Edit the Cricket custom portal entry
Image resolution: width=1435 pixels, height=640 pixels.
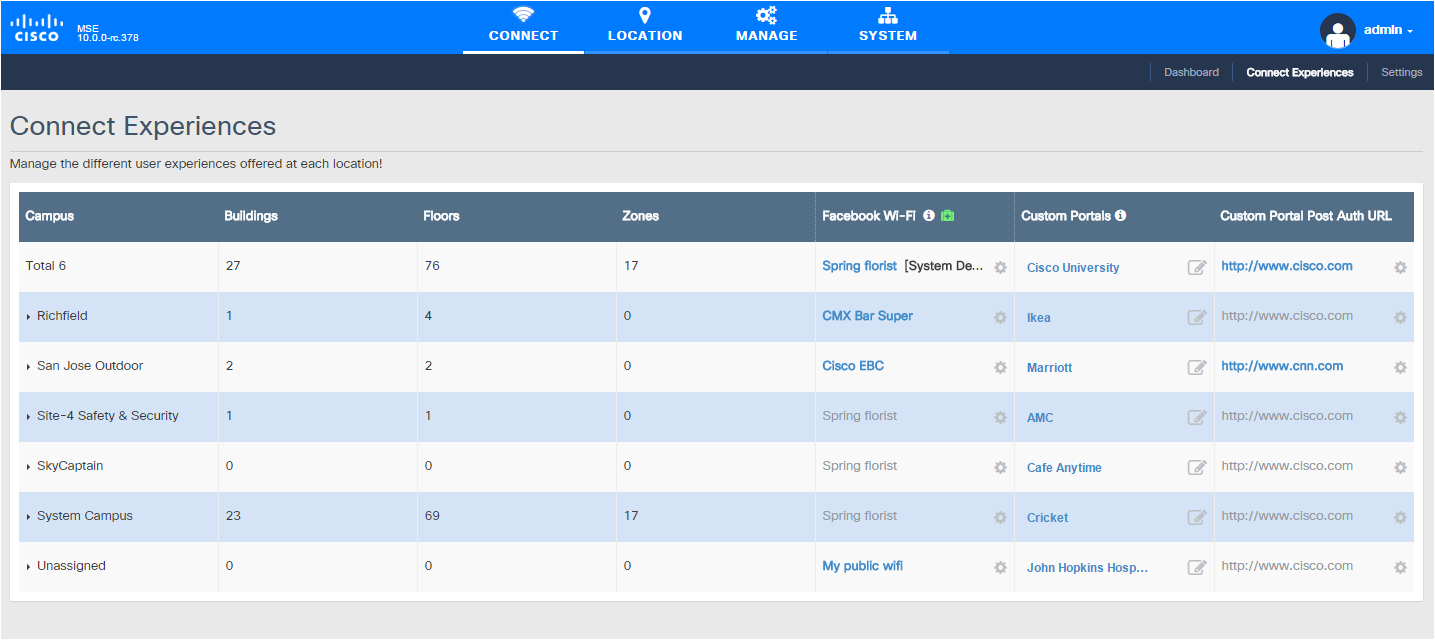pyautogui.click(x=1196, y=518)
